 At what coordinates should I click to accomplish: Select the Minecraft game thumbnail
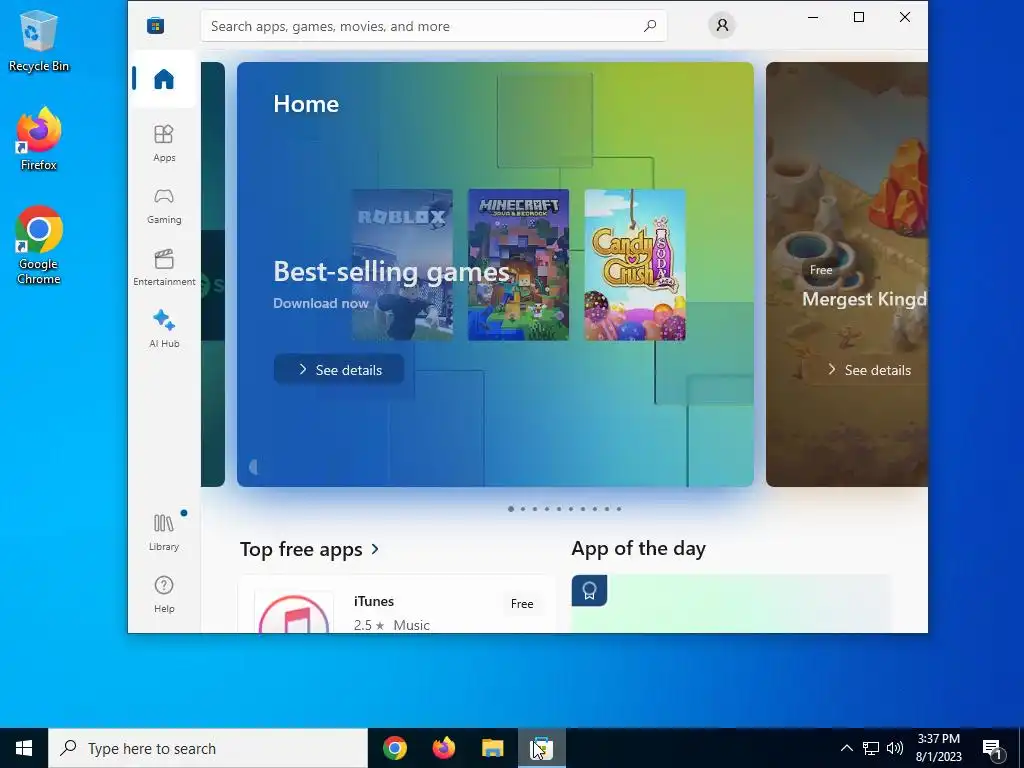(519, 264)
